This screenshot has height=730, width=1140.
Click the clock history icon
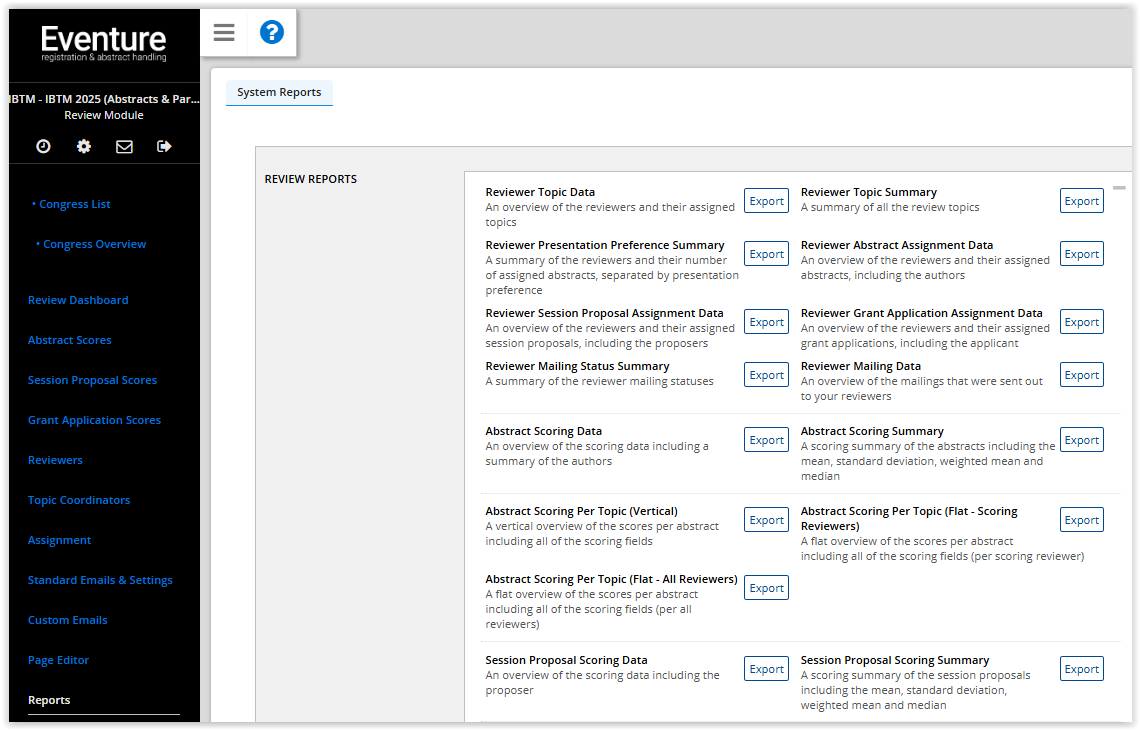pos(42,146)
